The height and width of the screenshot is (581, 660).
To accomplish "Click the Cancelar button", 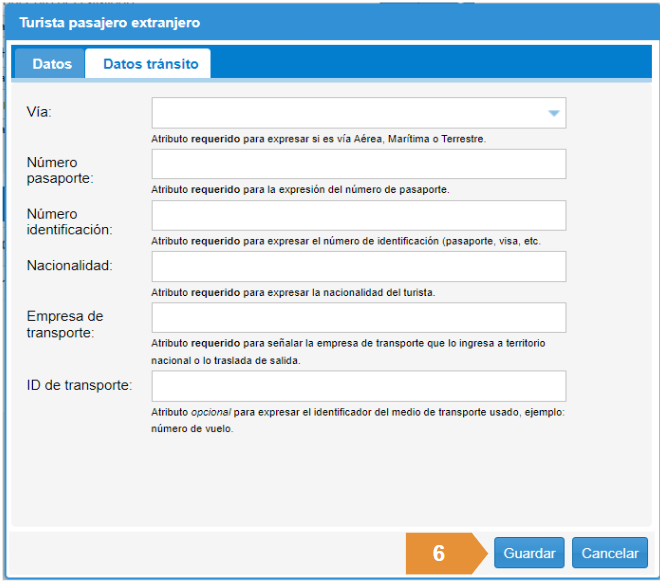I will point(610,553).
